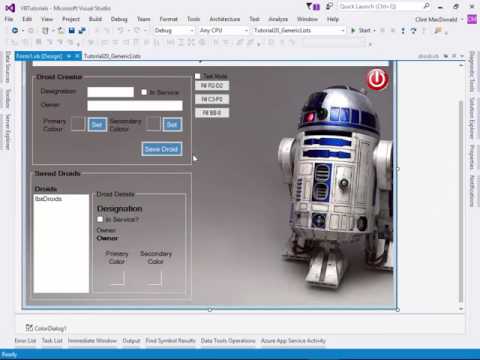The width and height of the screenshot is (480, 360).
Task: Open the Debug configuration dropdown
Action: pos(173,30)
